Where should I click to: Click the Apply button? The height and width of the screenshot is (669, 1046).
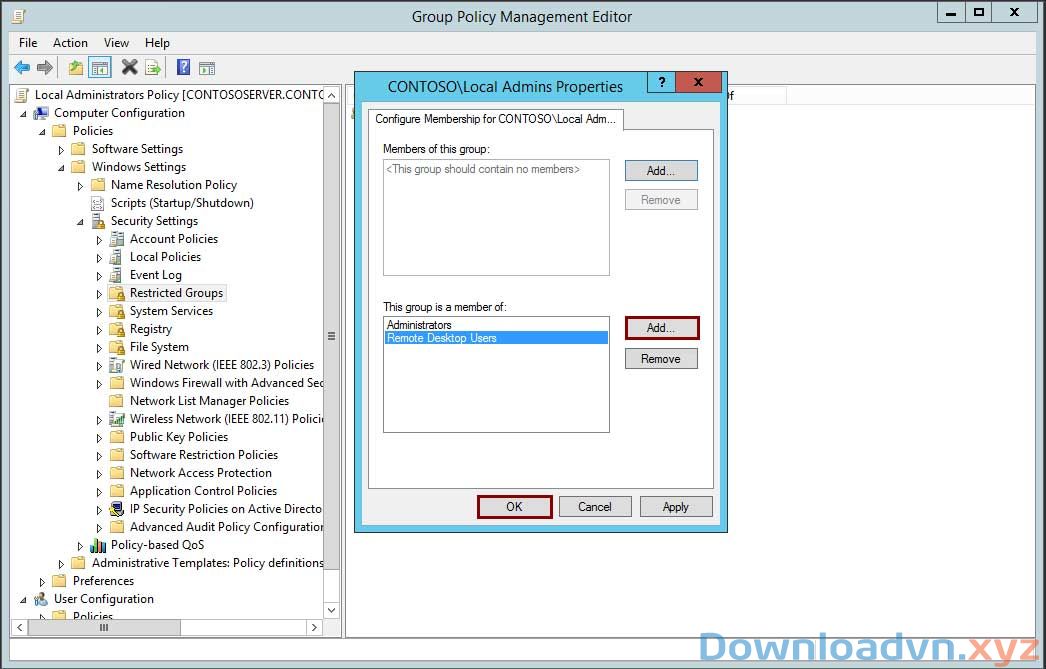(676, 507)
